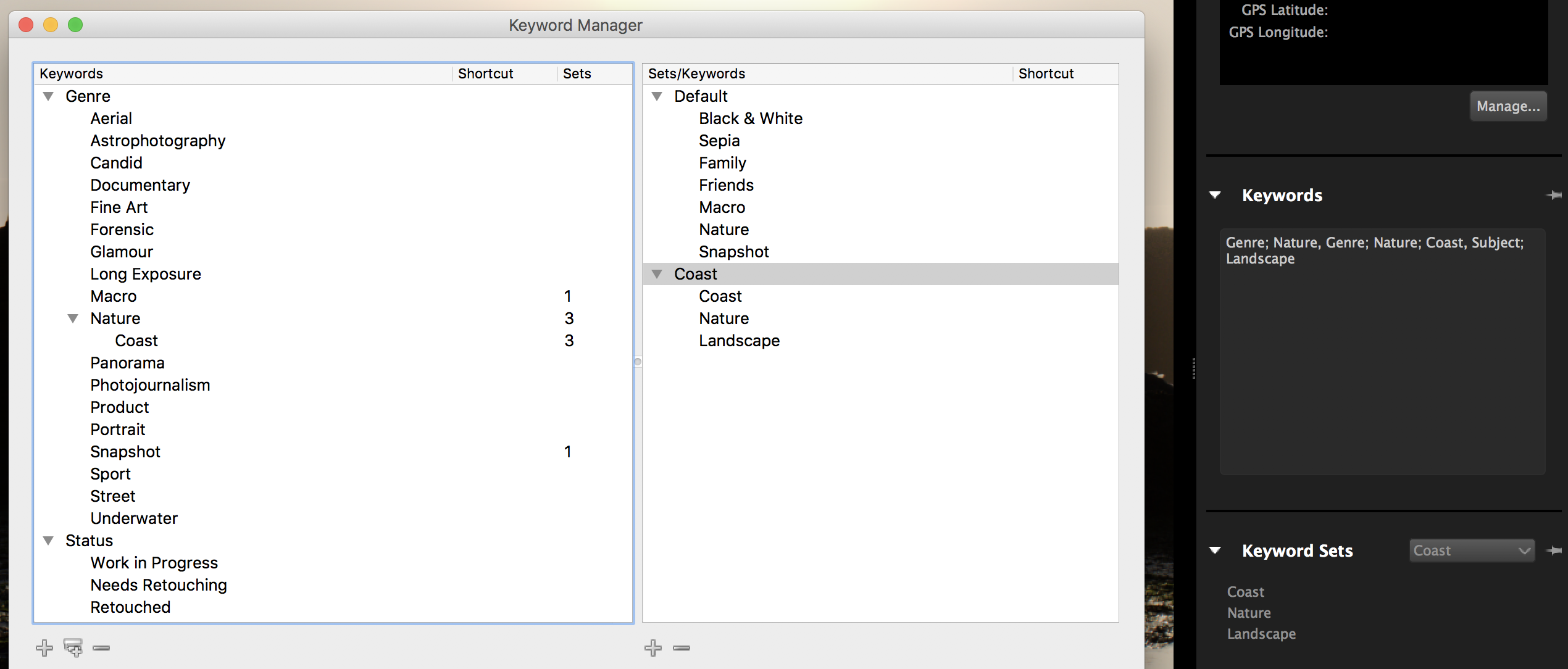Pin the Keywords panel
Image resolution: width=1568 pixels, height=669 pixels.
pyautogui.click(x=1554, y=196)
